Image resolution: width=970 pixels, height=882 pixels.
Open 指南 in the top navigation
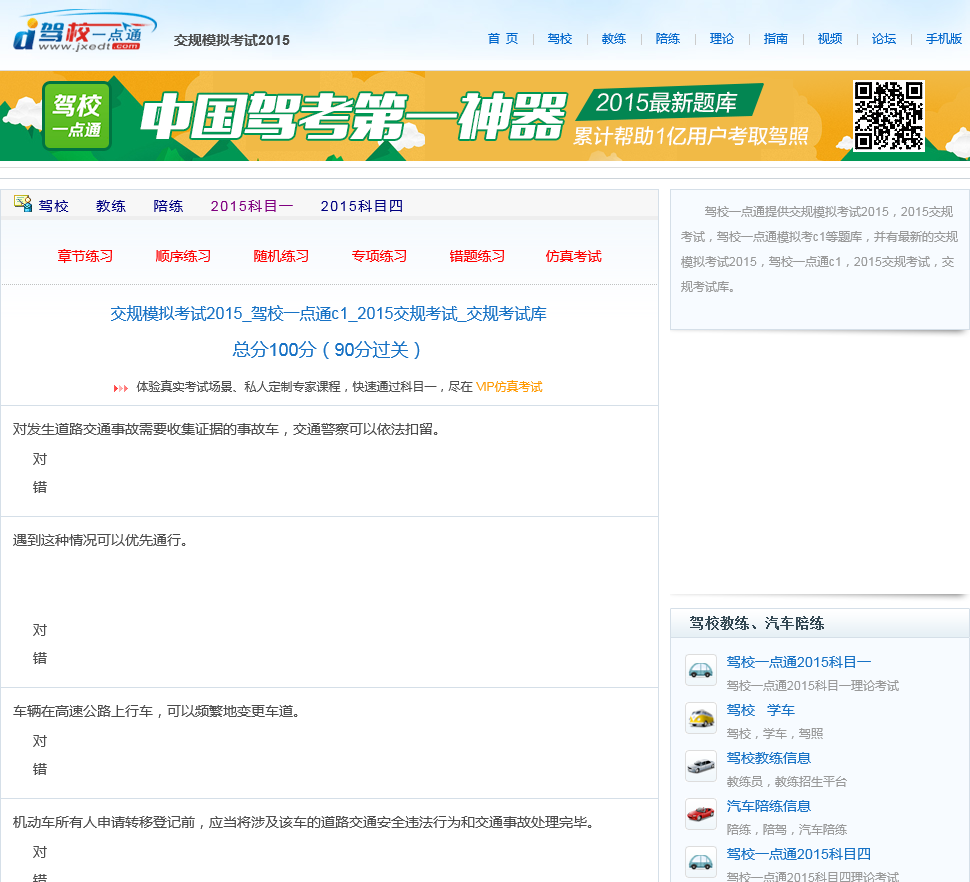pos(776,39)
